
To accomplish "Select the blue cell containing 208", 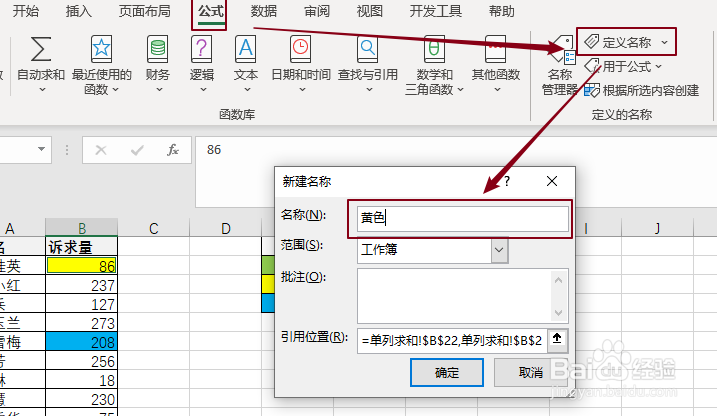I will [81, 342].
